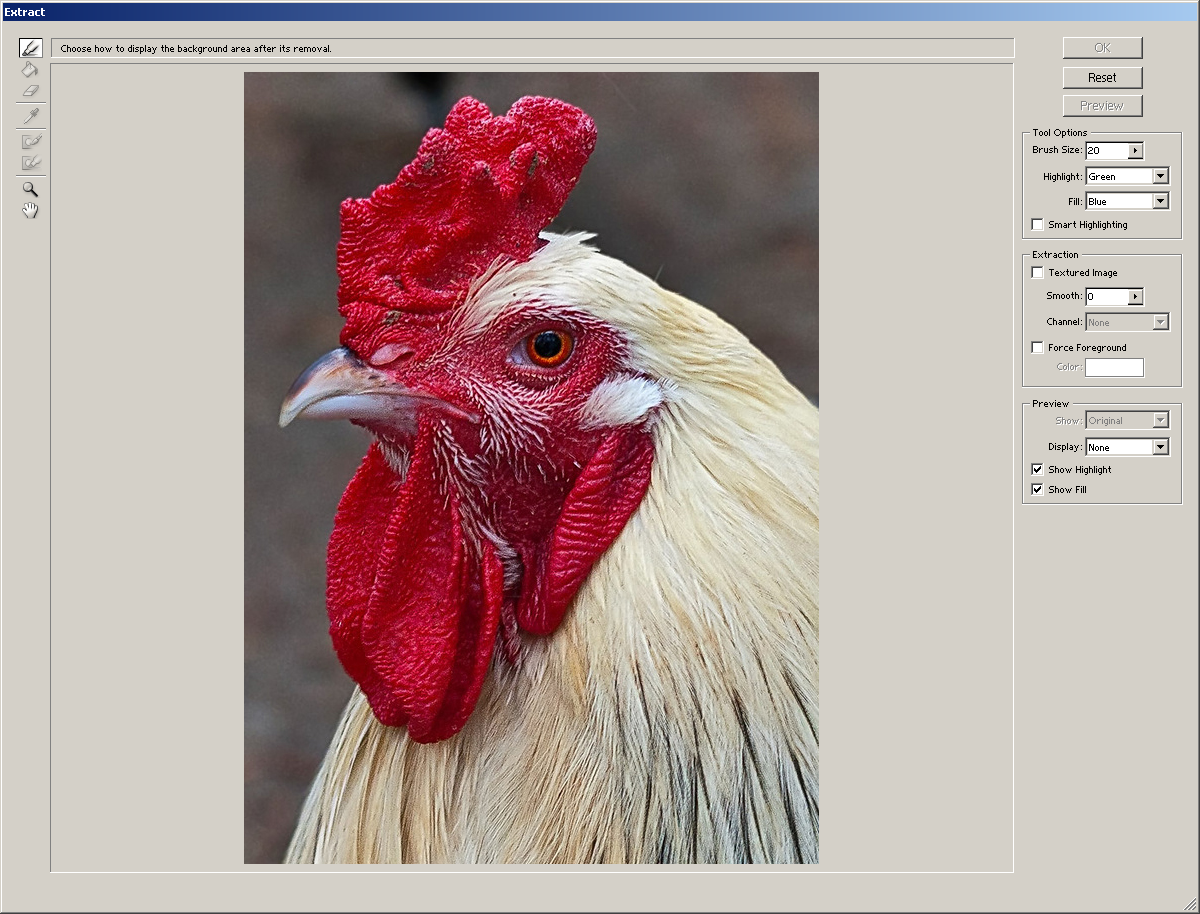Check the Textured Image option
The height and width of the screenshot is (914, 1200).
point(1038,272)
